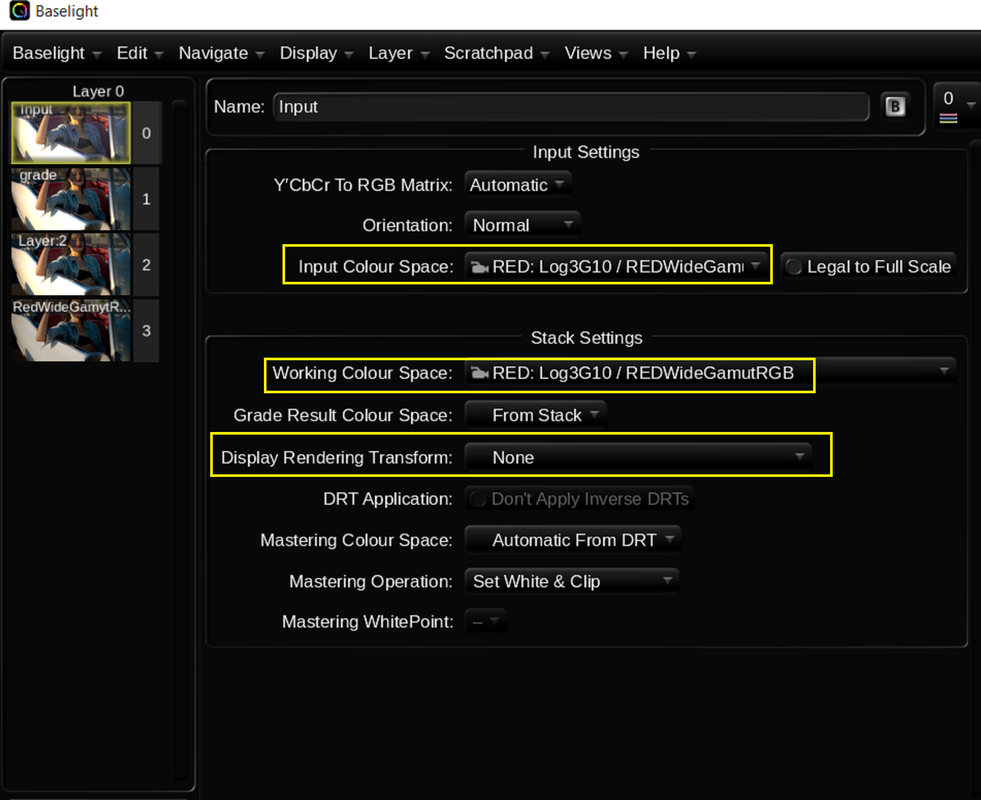Screen dimensions: 981x800
Task: Select the Input layer thumbnail
Action: point(71,133)
